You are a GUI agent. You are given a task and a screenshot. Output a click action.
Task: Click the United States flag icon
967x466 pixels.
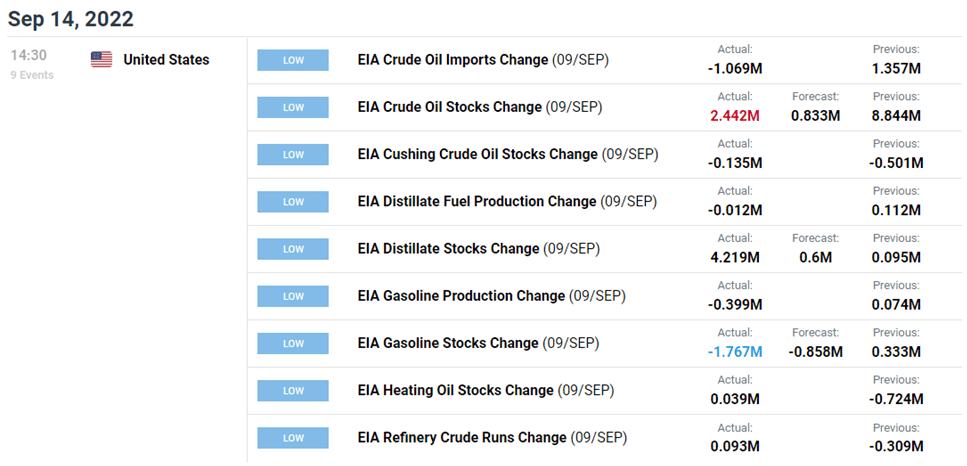[x=101, y=60]
